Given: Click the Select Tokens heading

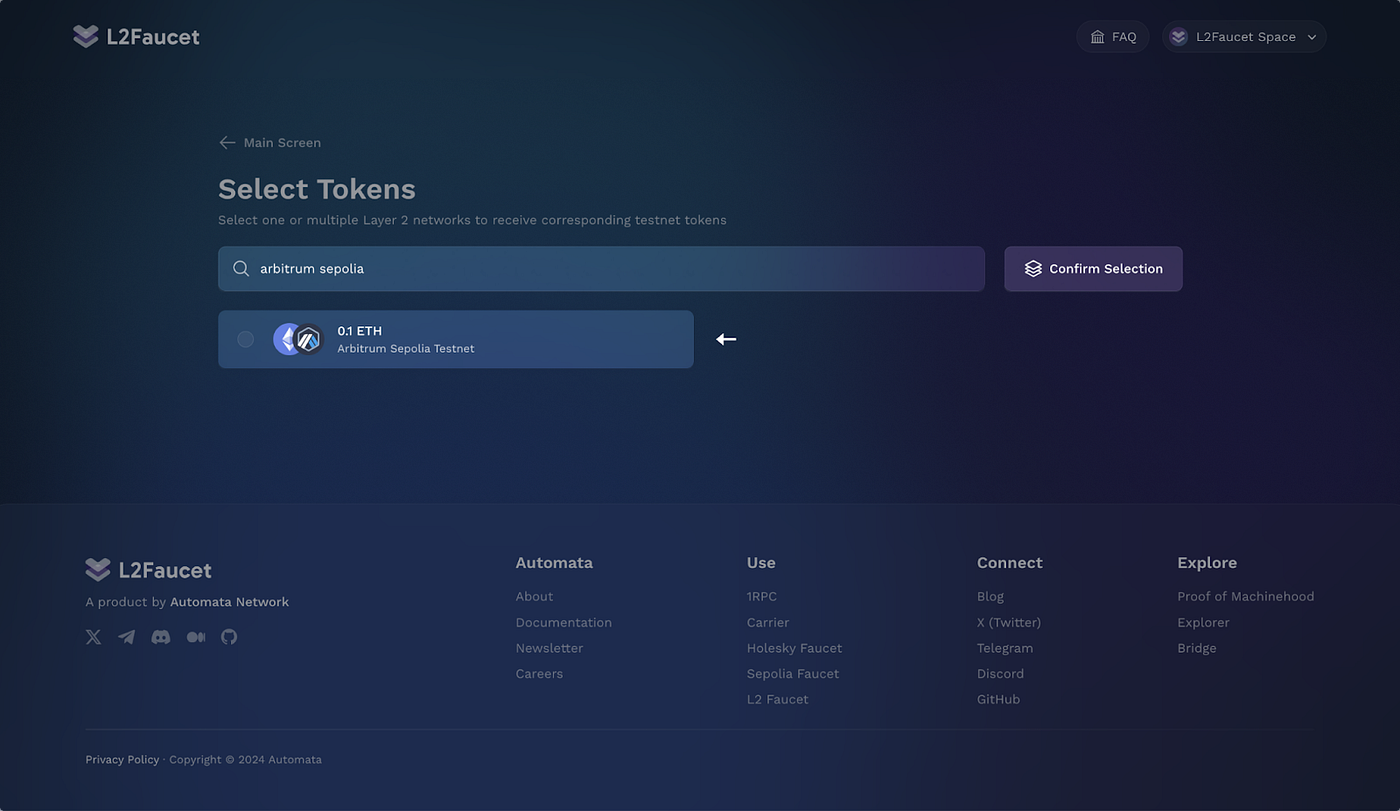Looking at the screenshot, I should pos(317,189).
